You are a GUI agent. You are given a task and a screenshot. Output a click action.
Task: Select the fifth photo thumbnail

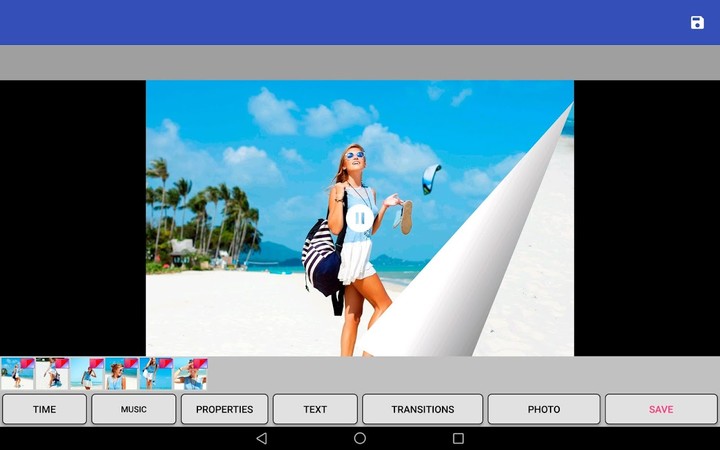(156, 374)
